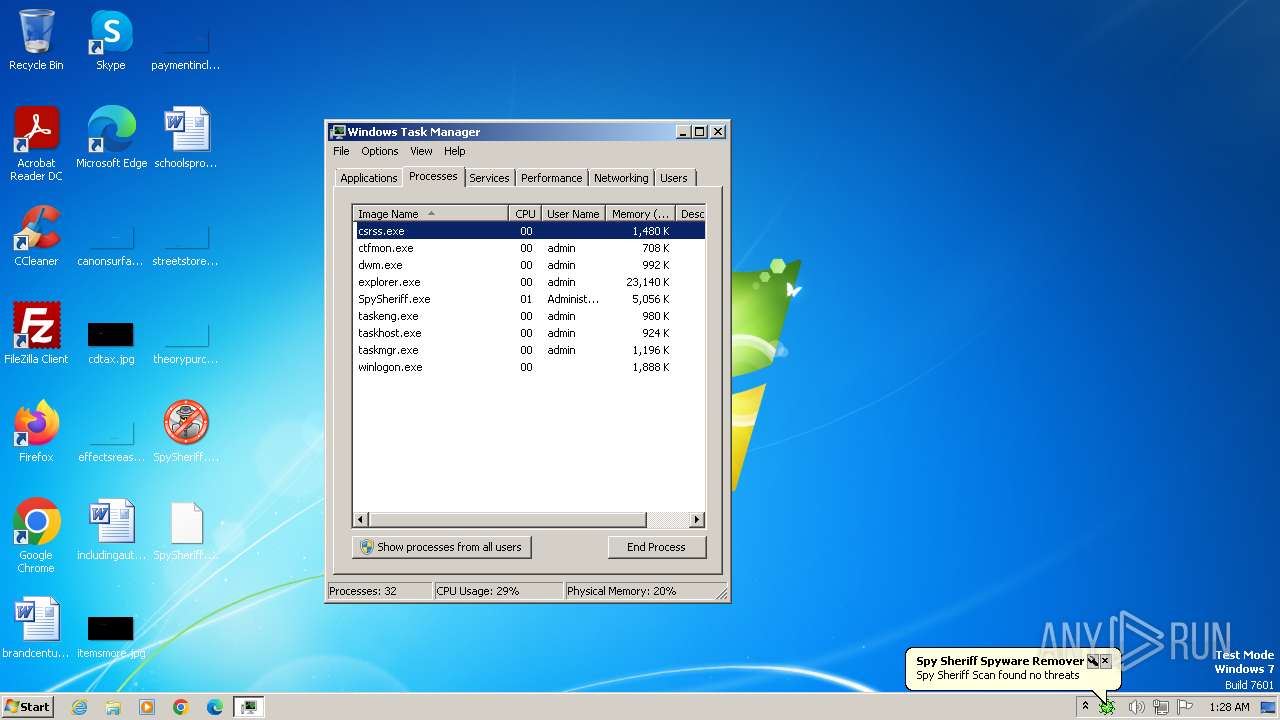Click the Start button
This screenshot has width=1280, height=720.
click(x=27, y=707)
